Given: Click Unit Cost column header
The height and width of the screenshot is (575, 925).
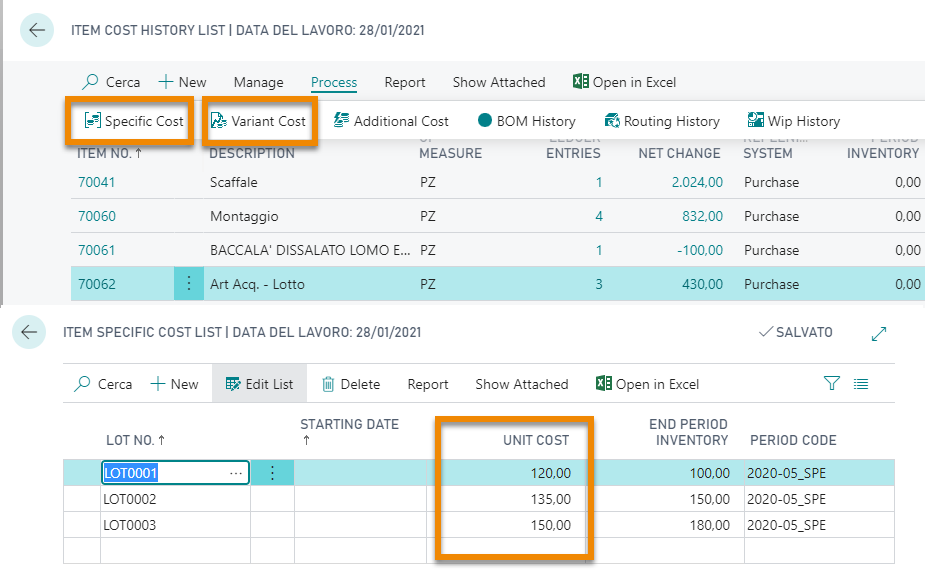Looking at the screenshot, I should pyautogui.click(x=536, y=440).
